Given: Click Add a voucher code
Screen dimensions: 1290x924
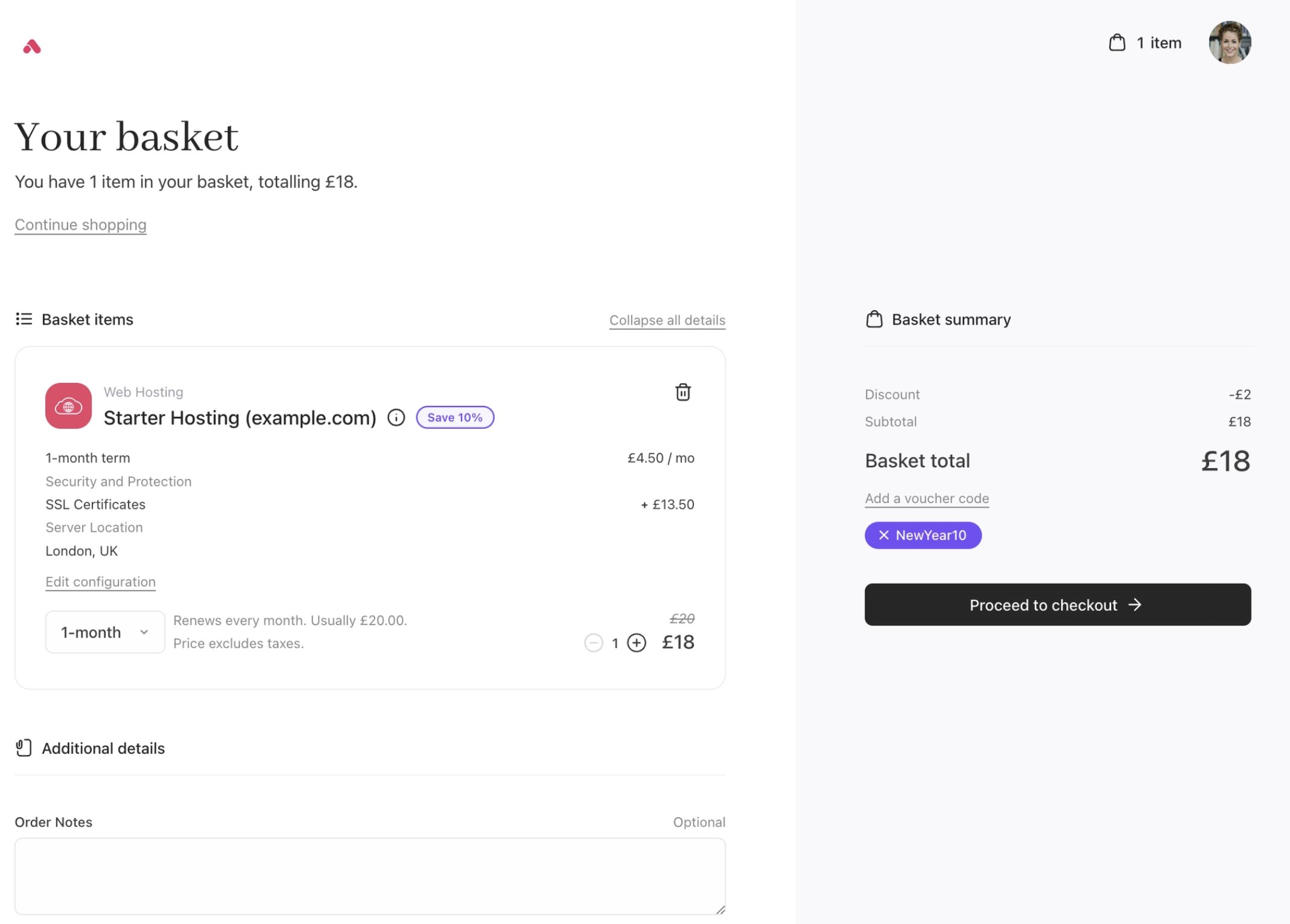Looking at the screenshot, I should pyautogui.click(x=926, y=499).
